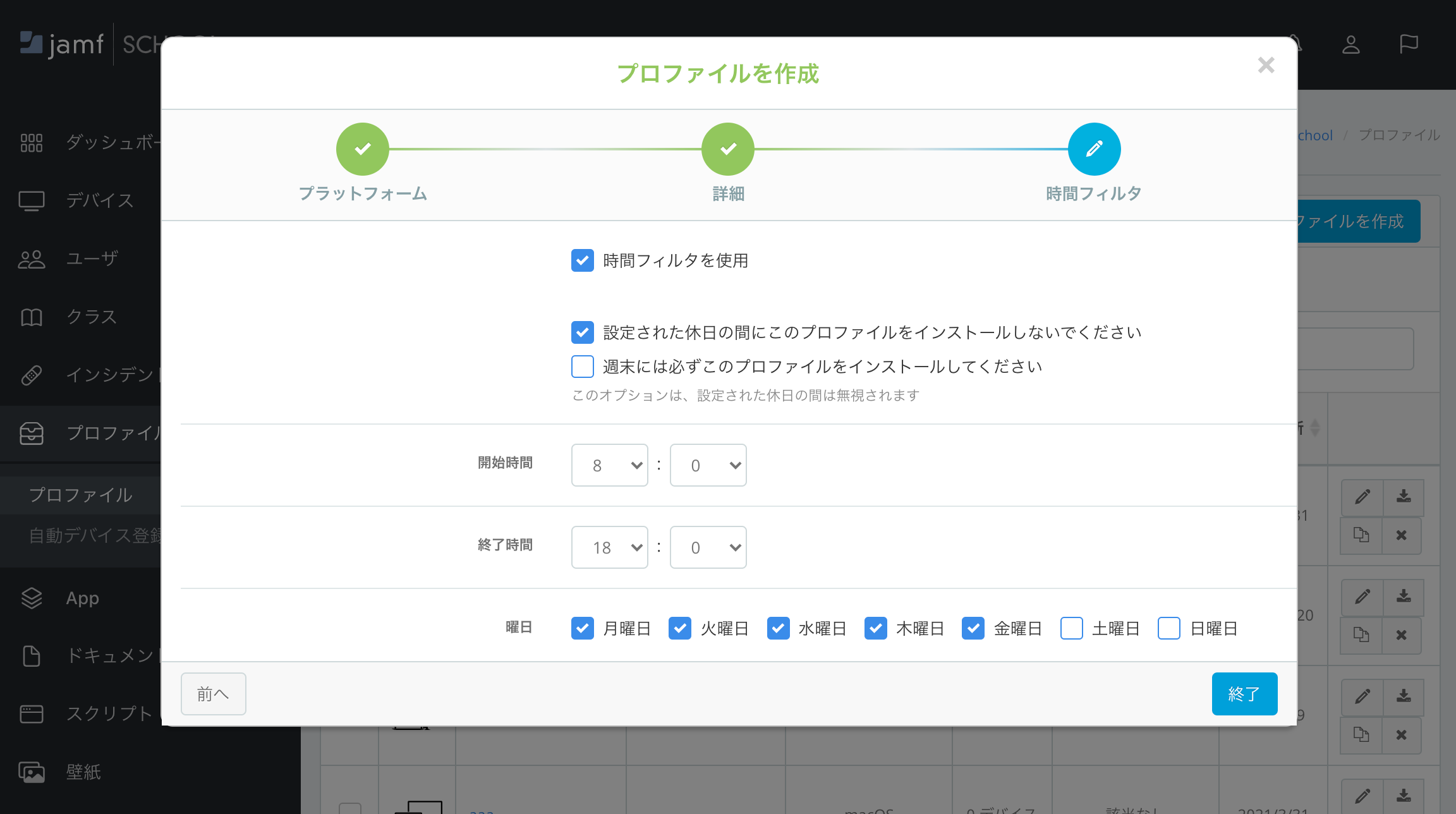Click the script window icon

click(x=32, y=714)
